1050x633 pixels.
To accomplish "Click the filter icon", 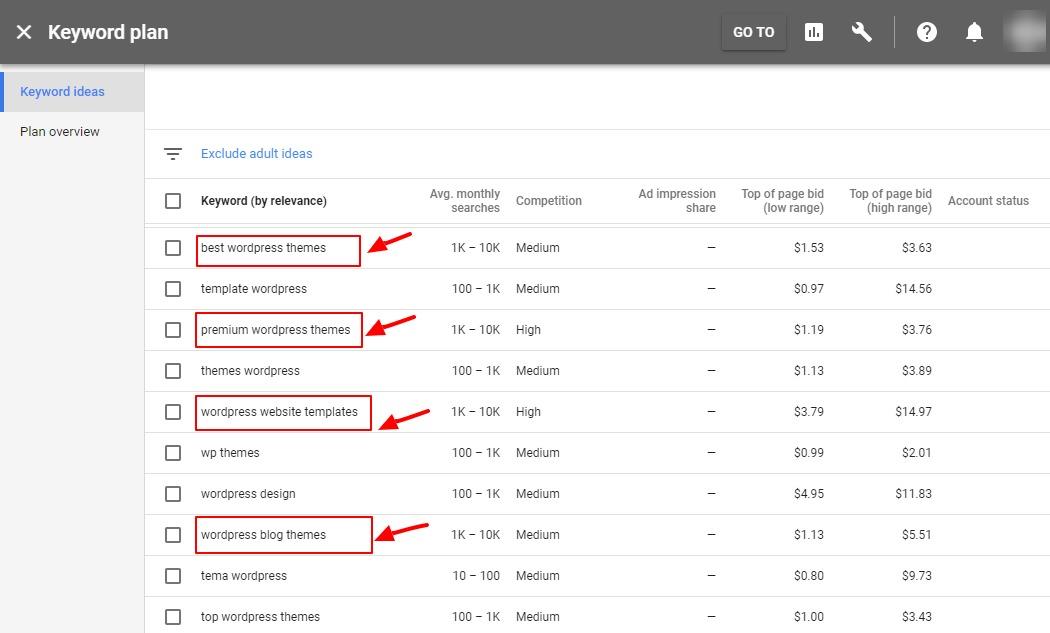I will pyautogui.click(x=173, y=154).
